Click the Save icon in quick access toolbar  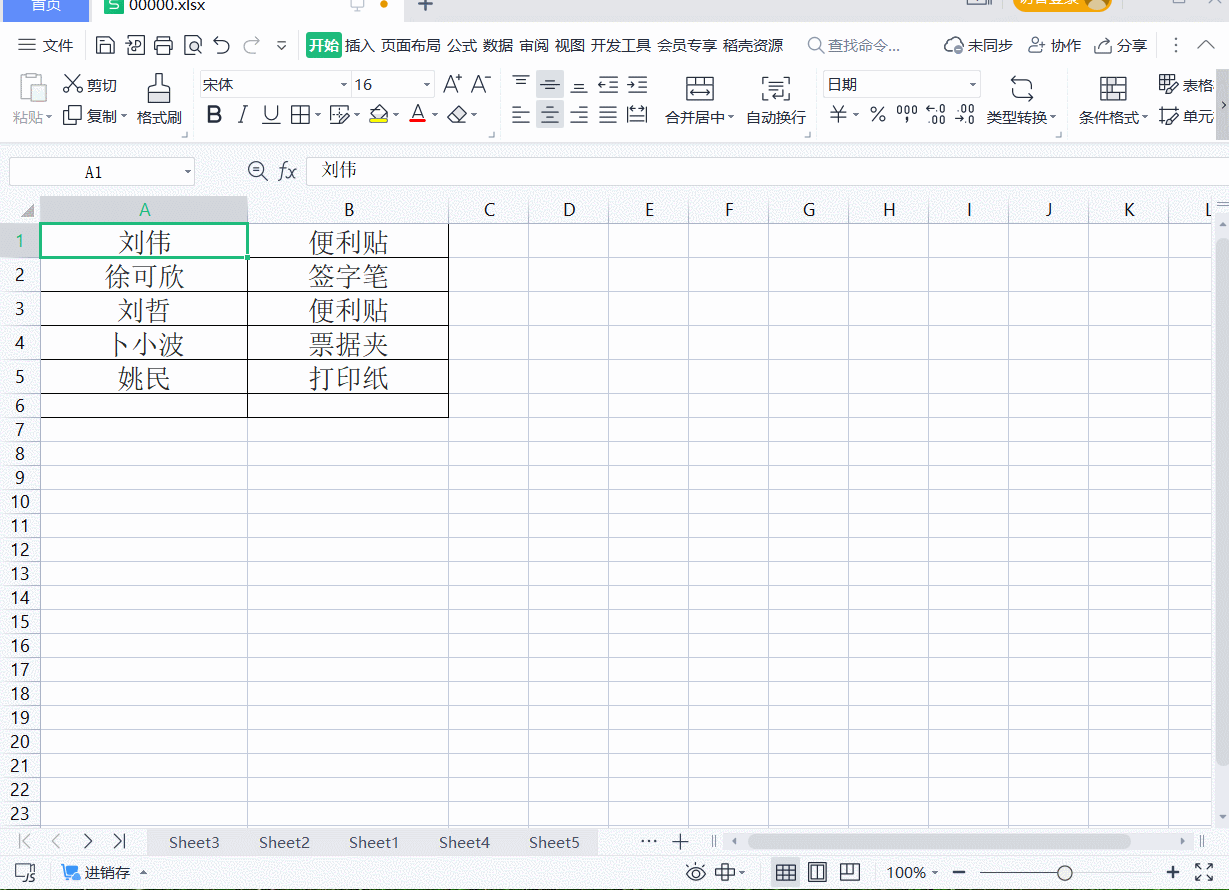[x=105, y=45]
